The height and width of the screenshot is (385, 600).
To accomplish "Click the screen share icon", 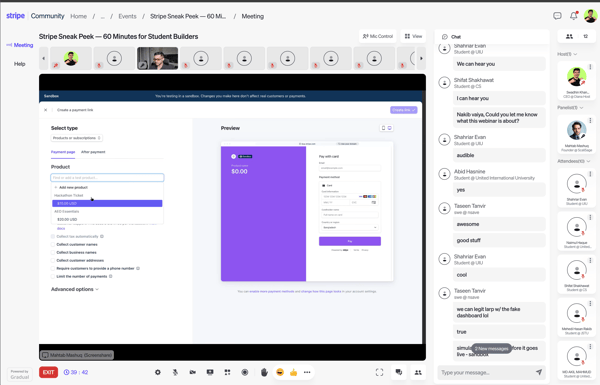I will [210, 372].
